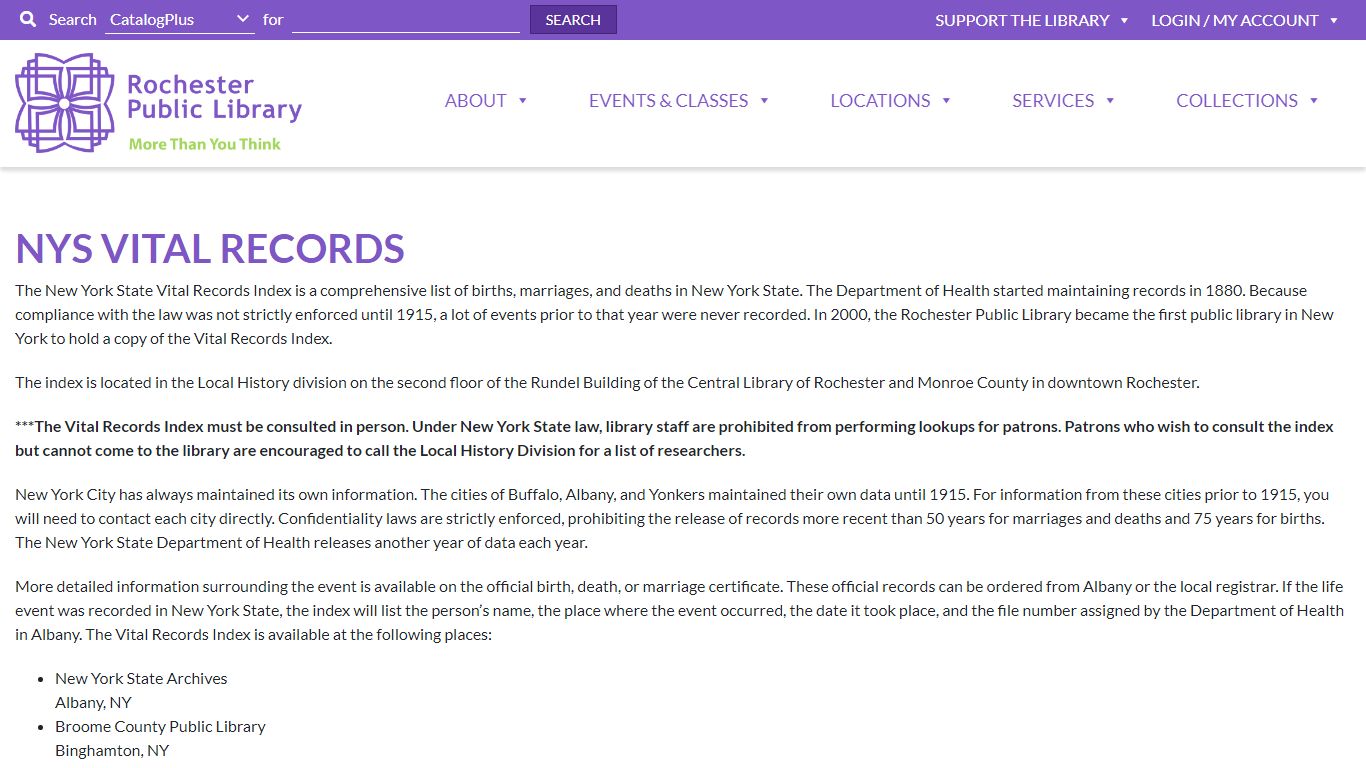Open the LOGIN / MY ACCOUNT menu

pyautogui.click(x=1234, y=20)
